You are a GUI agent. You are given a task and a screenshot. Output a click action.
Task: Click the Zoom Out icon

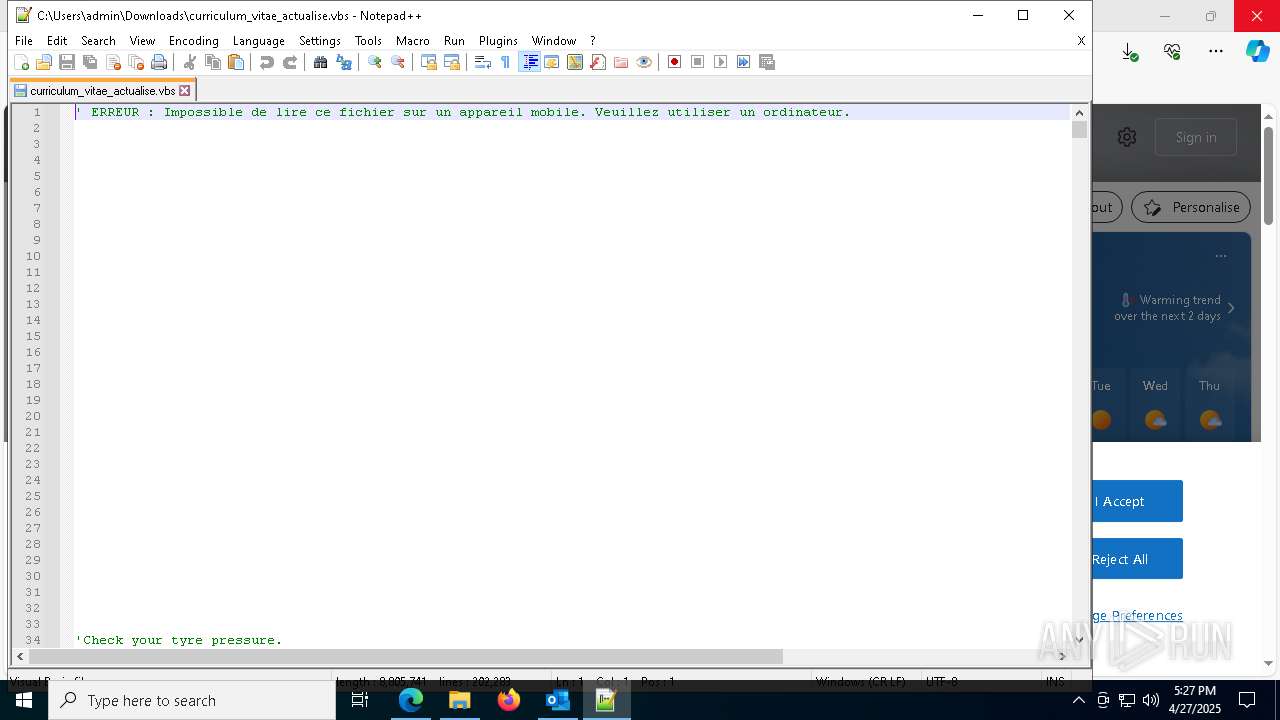pyautogui.click(x=398, y=62)
